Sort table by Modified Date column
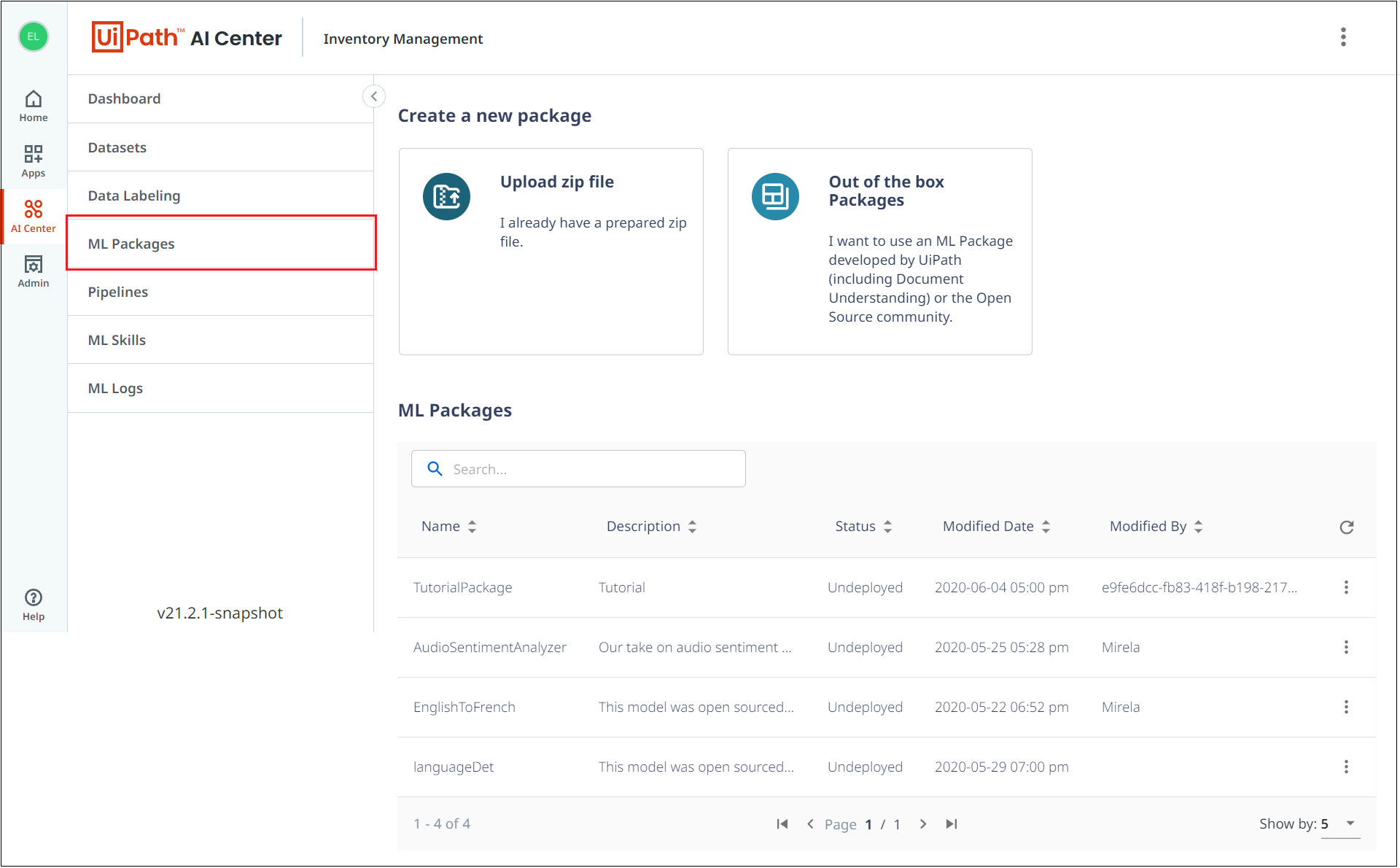This screenshot has width=1400, height=868. (x=996, y=527)
